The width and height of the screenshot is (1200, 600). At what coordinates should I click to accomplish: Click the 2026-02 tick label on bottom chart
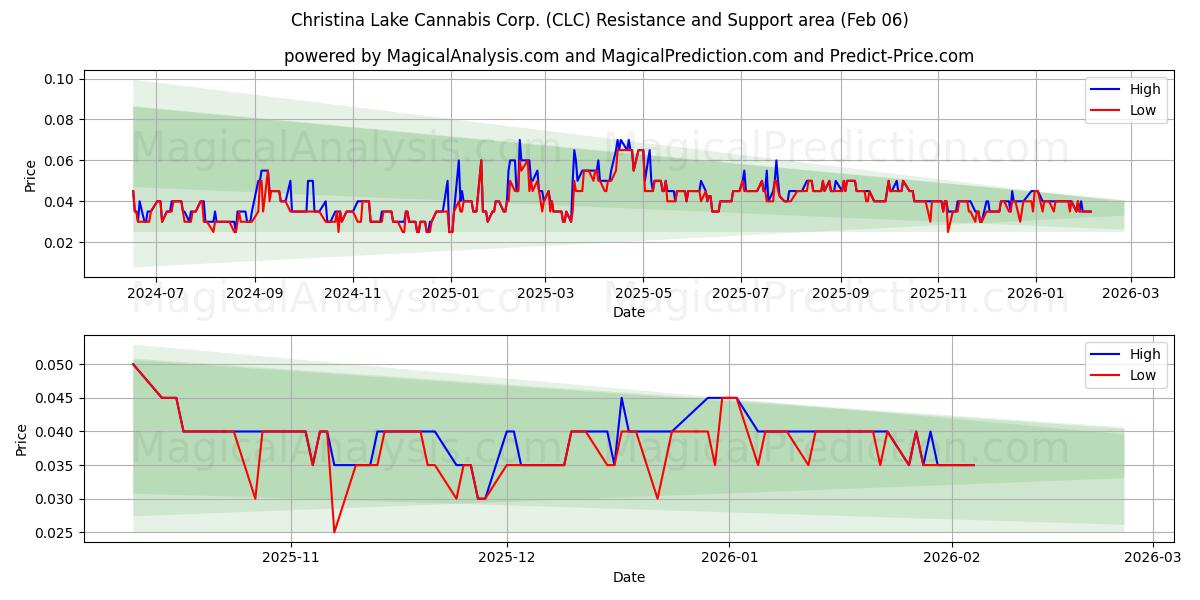952,558
